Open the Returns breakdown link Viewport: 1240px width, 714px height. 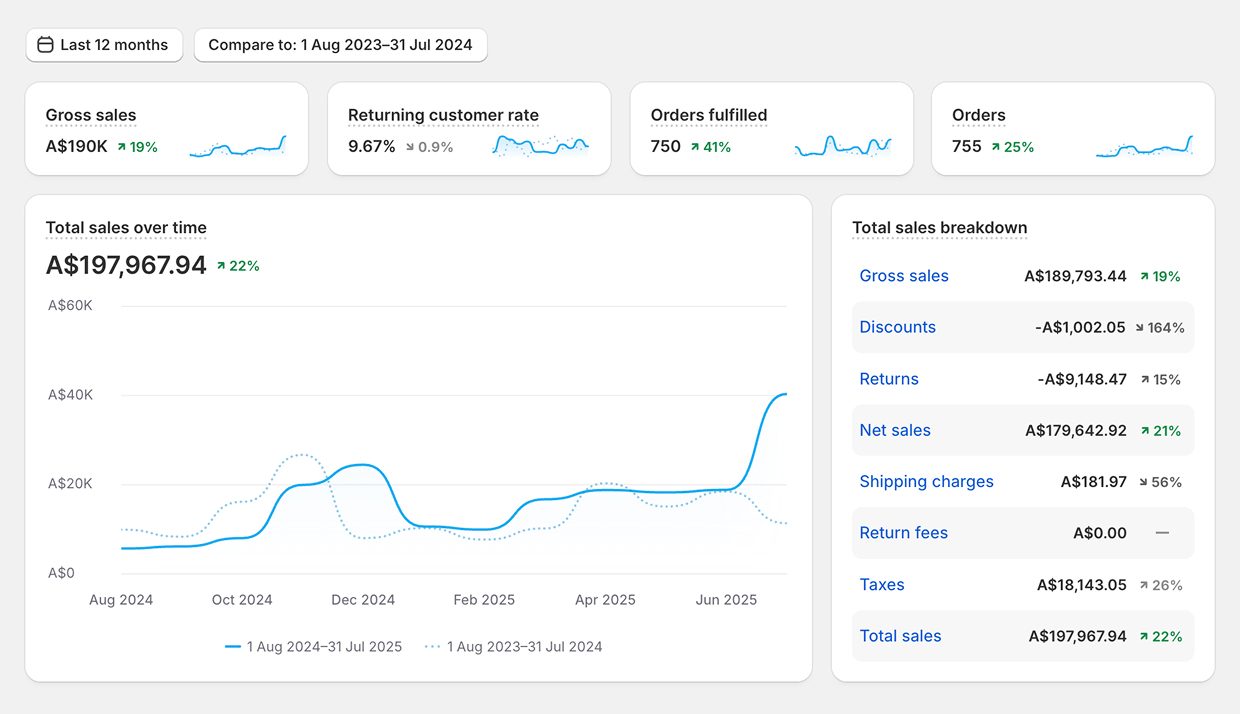[889, 379]
